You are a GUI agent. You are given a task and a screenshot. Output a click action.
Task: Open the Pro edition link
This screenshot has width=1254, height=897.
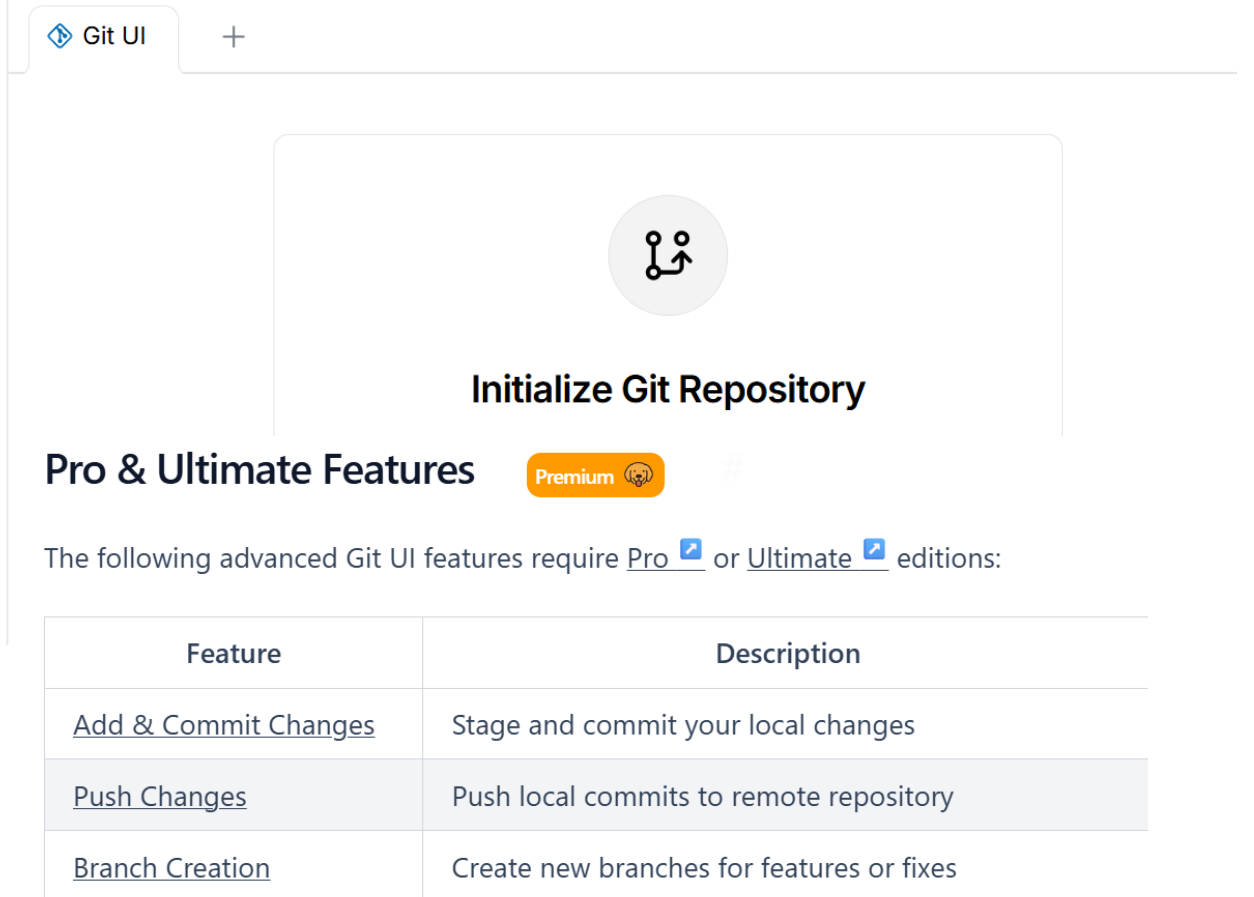pyautogui.click(x=647, y=558)
